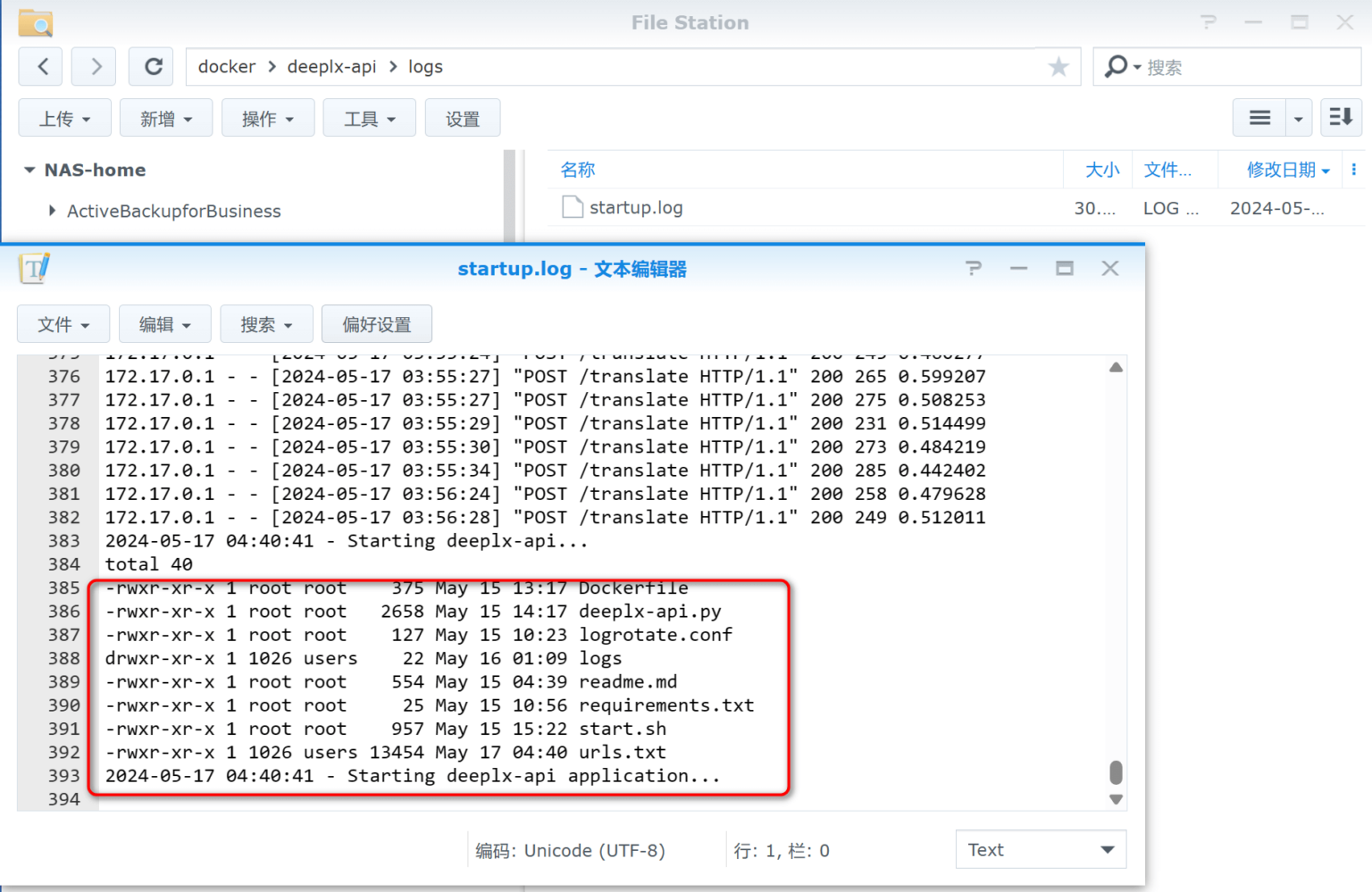Expand the ActiveBackupforBusiness folder
Viewport: 1372px width, 892px height.
[x=51, y=211]
